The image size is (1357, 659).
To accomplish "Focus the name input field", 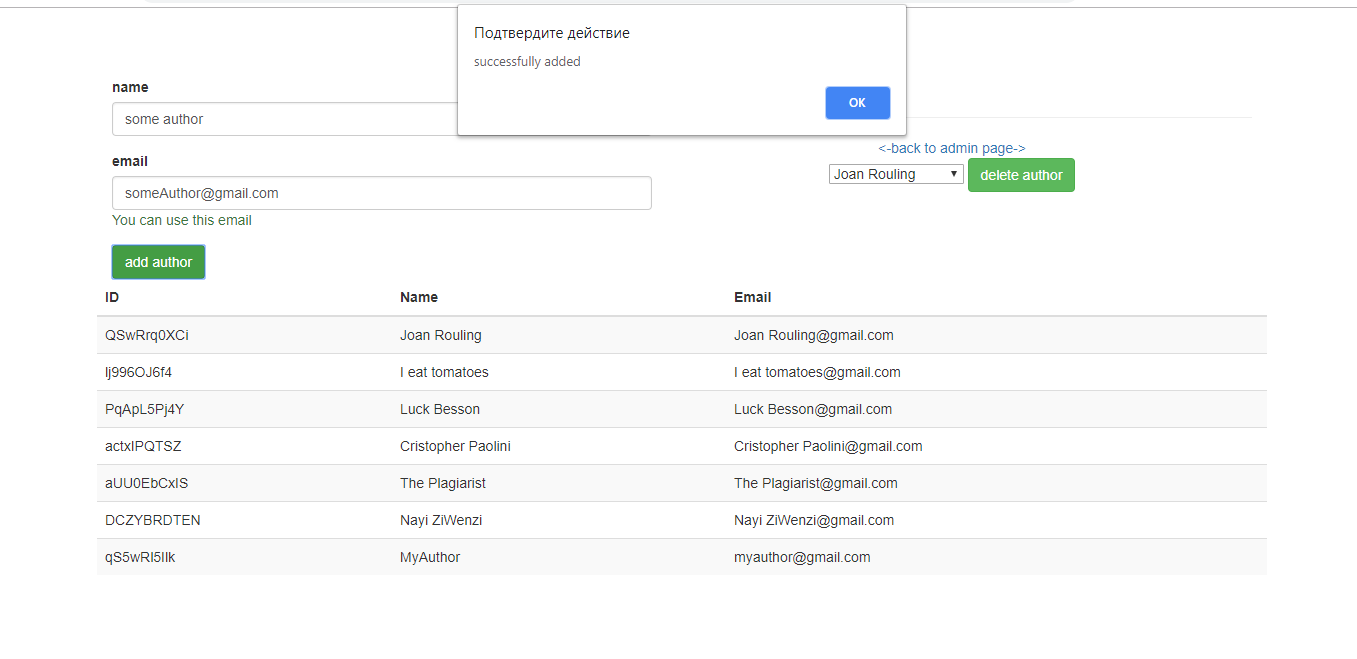I will 382,119.
